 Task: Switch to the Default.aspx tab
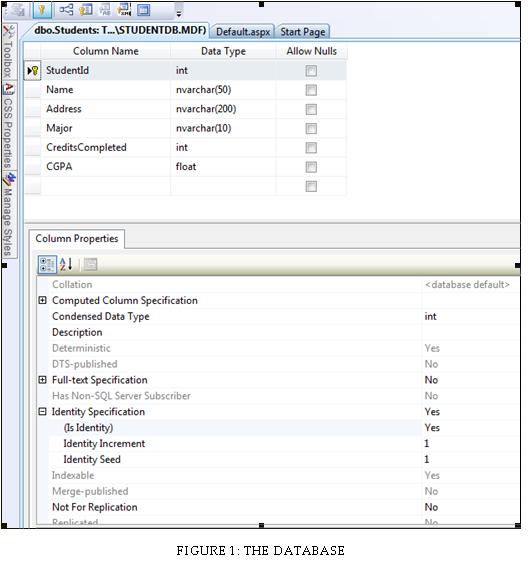tap(243, 32)
